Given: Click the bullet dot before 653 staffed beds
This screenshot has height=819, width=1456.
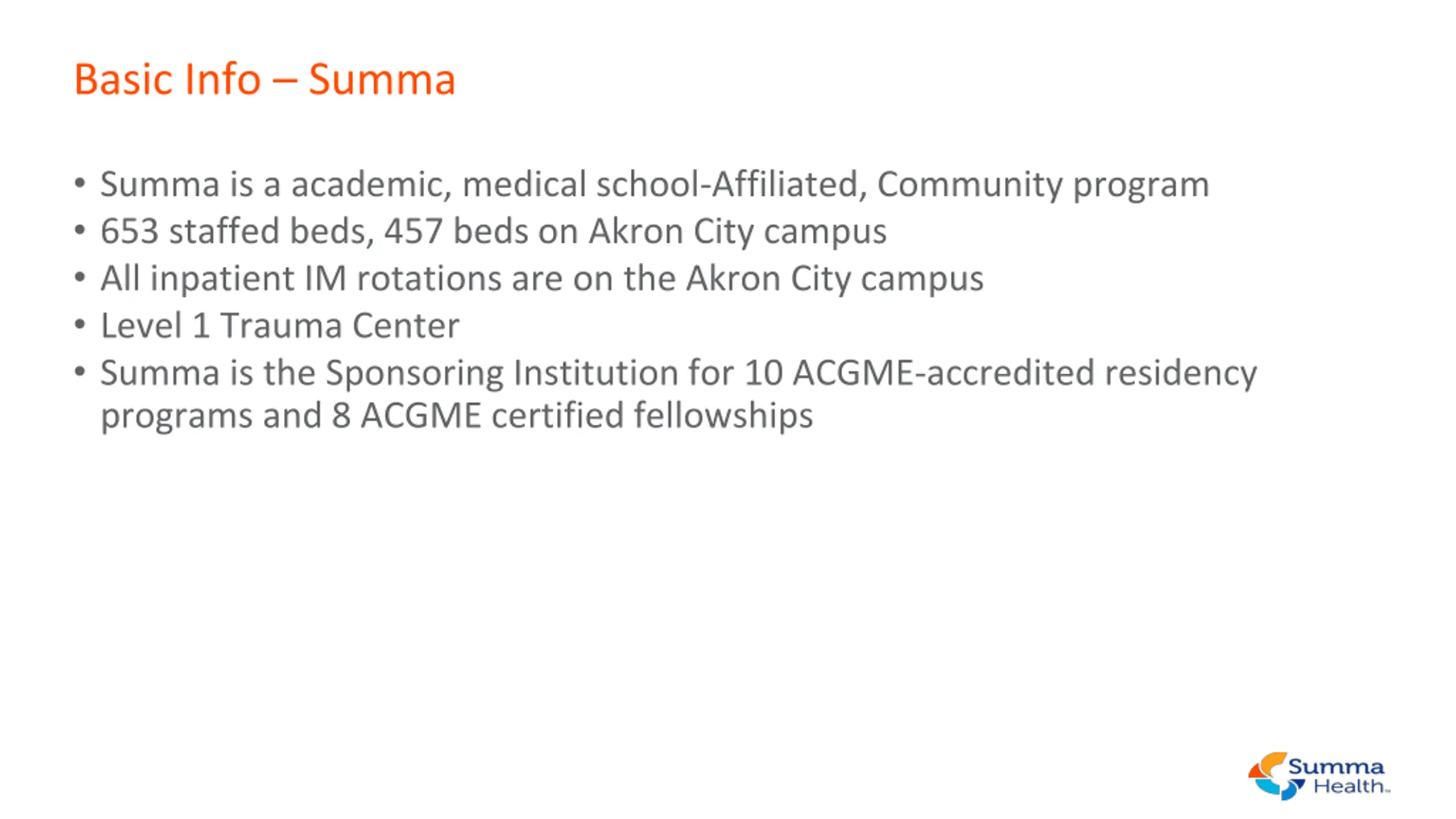Looking at the screenshot, I should tap(80, 230).
